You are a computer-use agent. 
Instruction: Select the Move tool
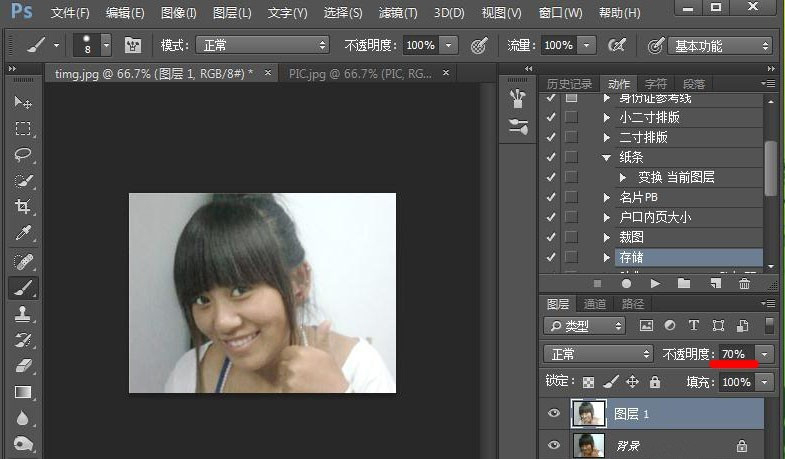click(23, 103)
